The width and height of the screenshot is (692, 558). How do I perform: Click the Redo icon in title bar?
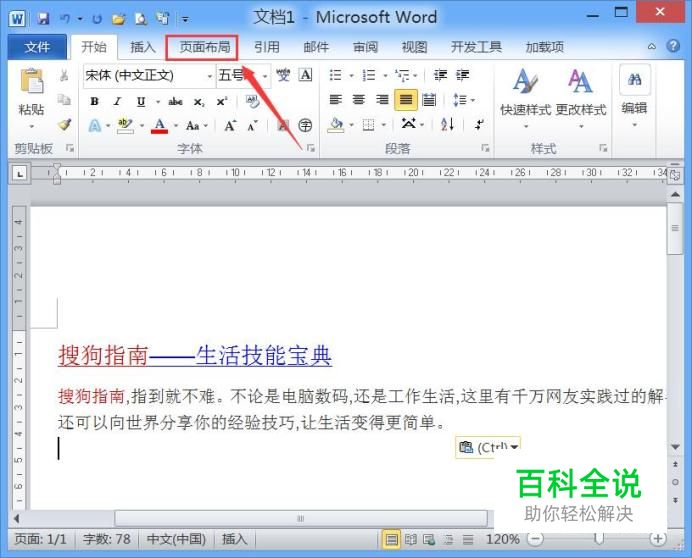[x=97, y=19]
